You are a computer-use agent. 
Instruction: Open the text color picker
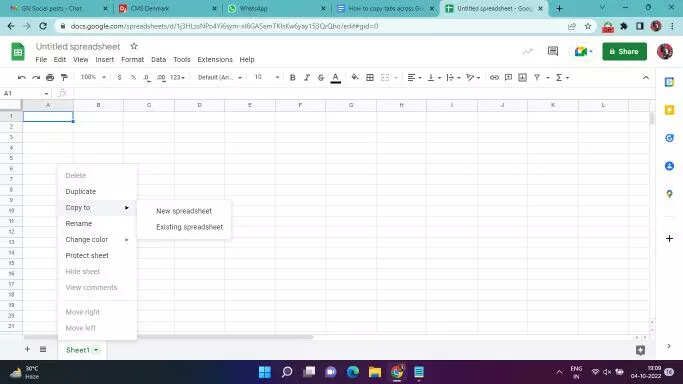point(335,77)
